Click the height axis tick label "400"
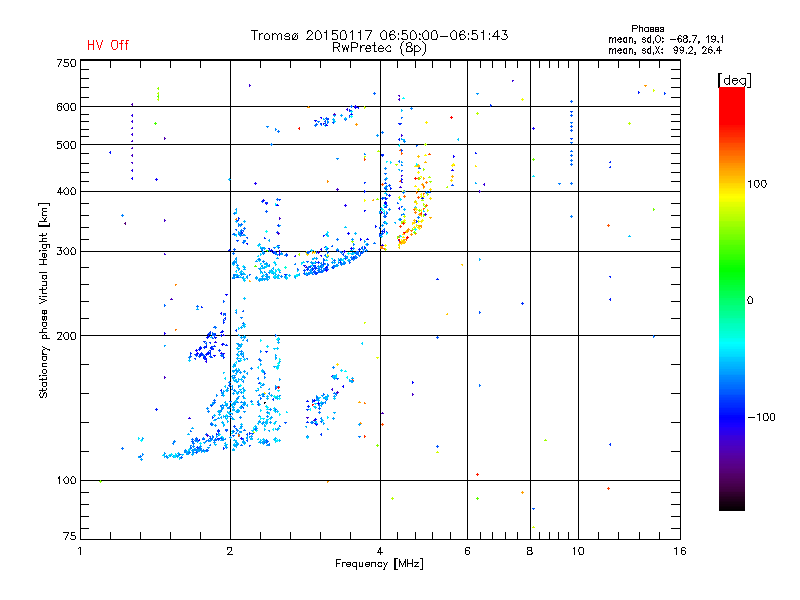Image resolution: width=800 pixels, height=600 pixels. (66, 191)
